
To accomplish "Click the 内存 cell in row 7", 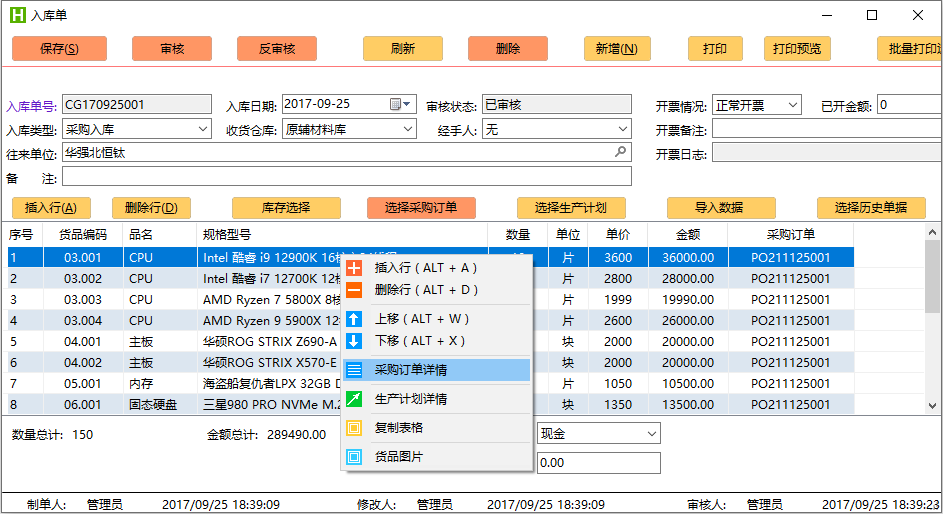I will tap(160, 384).
